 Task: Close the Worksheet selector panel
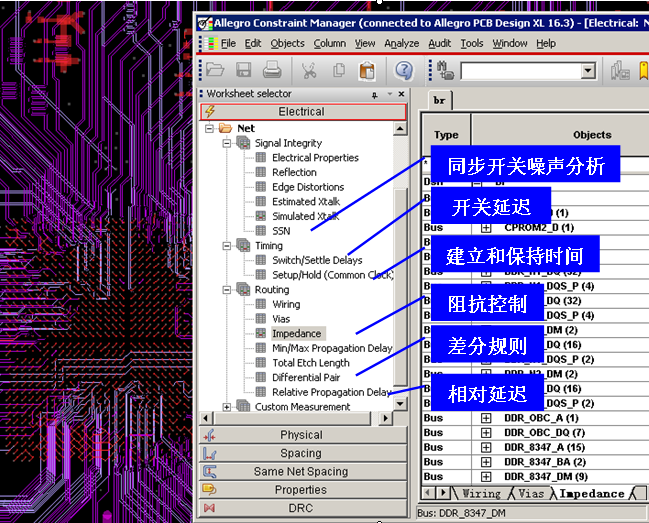(x=401, y=94)
